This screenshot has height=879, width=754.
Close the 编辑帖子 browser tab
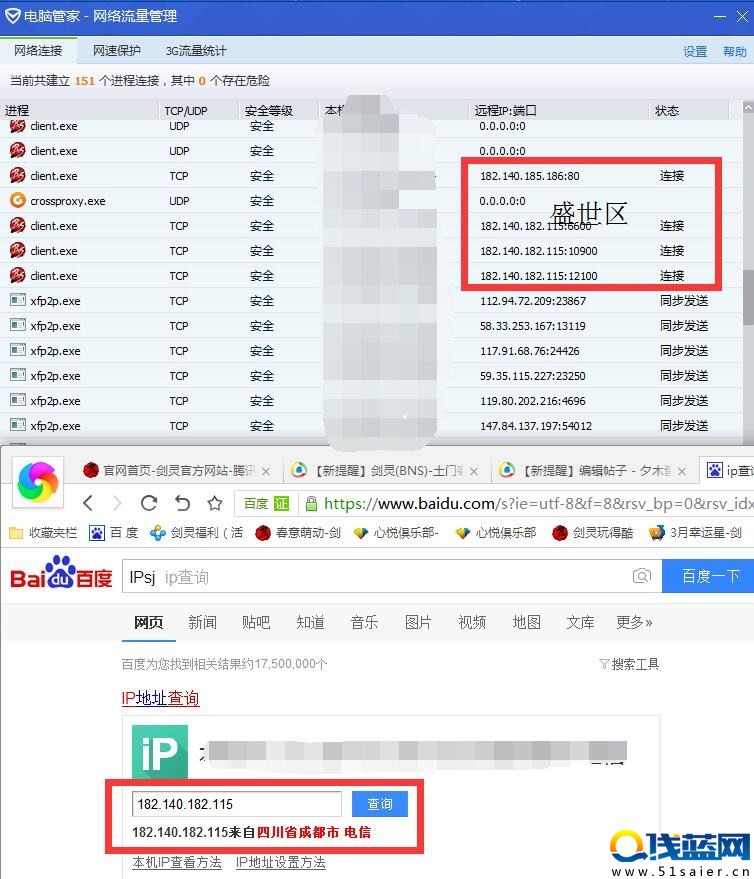coord(682,472)
